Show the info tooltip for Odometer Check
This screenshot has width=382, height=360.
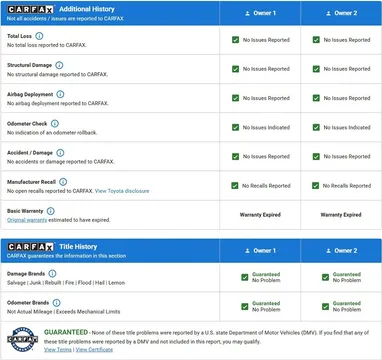[55, 124]
